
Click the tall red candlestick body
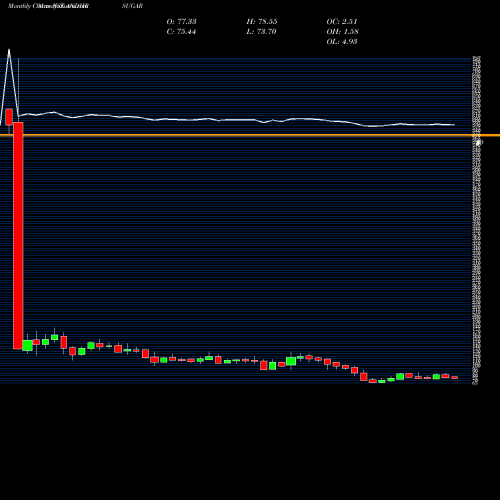pos(18,235)
